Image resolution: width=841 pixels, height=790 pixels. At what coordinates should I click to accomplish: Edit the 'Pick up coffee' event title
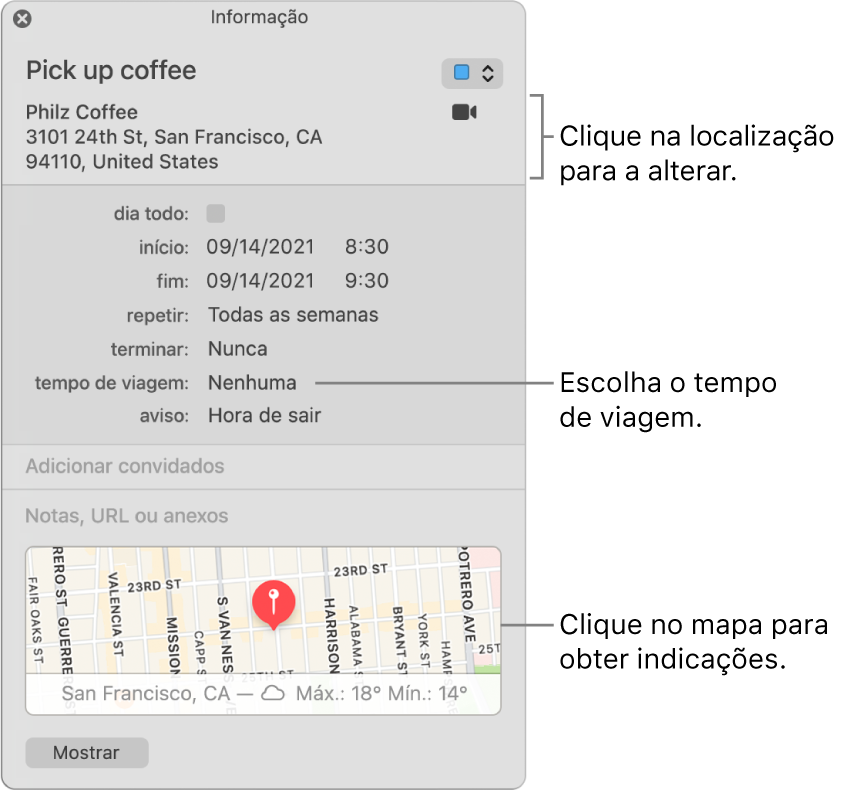[x=110, y=71]
